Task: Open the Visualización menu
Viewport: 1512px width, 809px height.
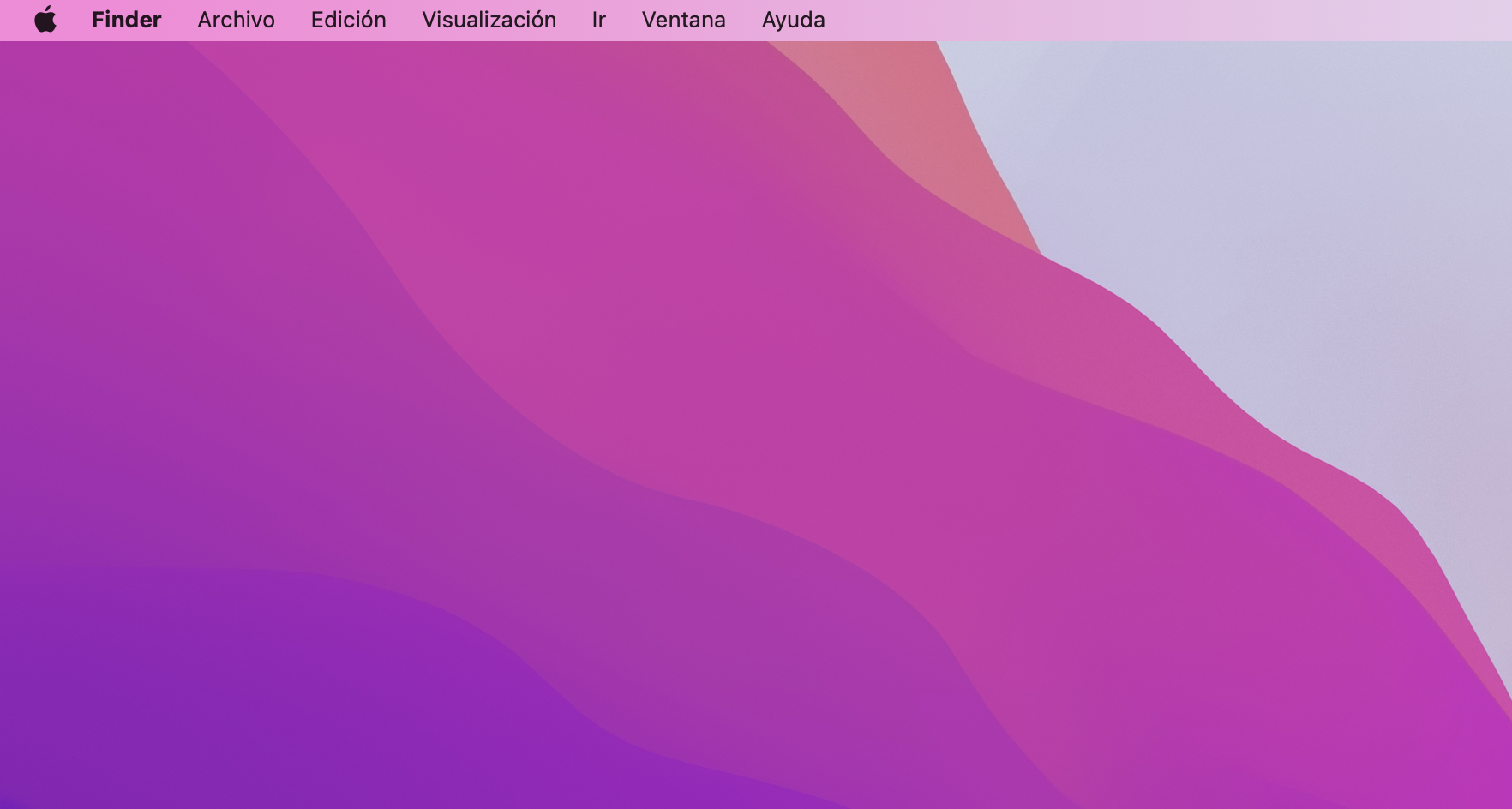Action: 489,20
